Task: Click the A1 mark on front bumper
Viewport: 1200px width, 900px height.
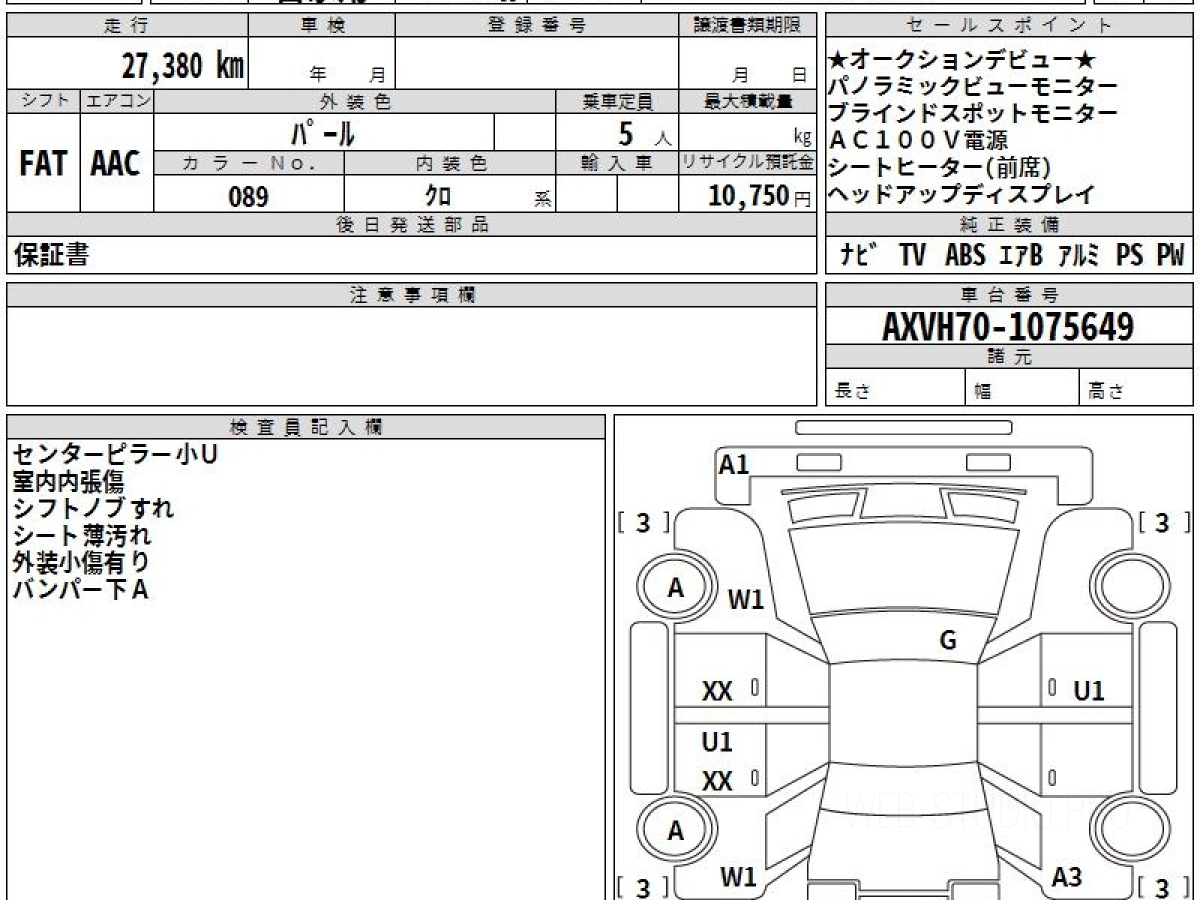Action: pos(734,464)
